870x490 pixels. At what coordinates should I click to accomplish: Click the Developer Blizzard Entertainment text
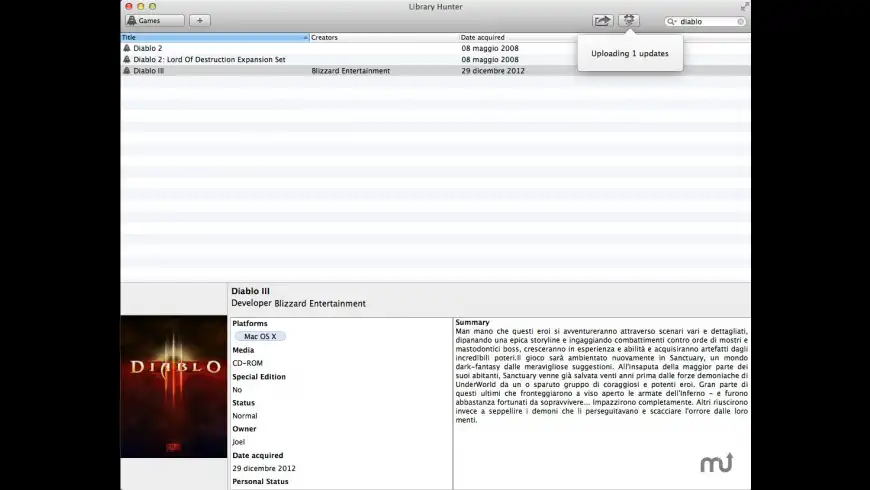299,304
